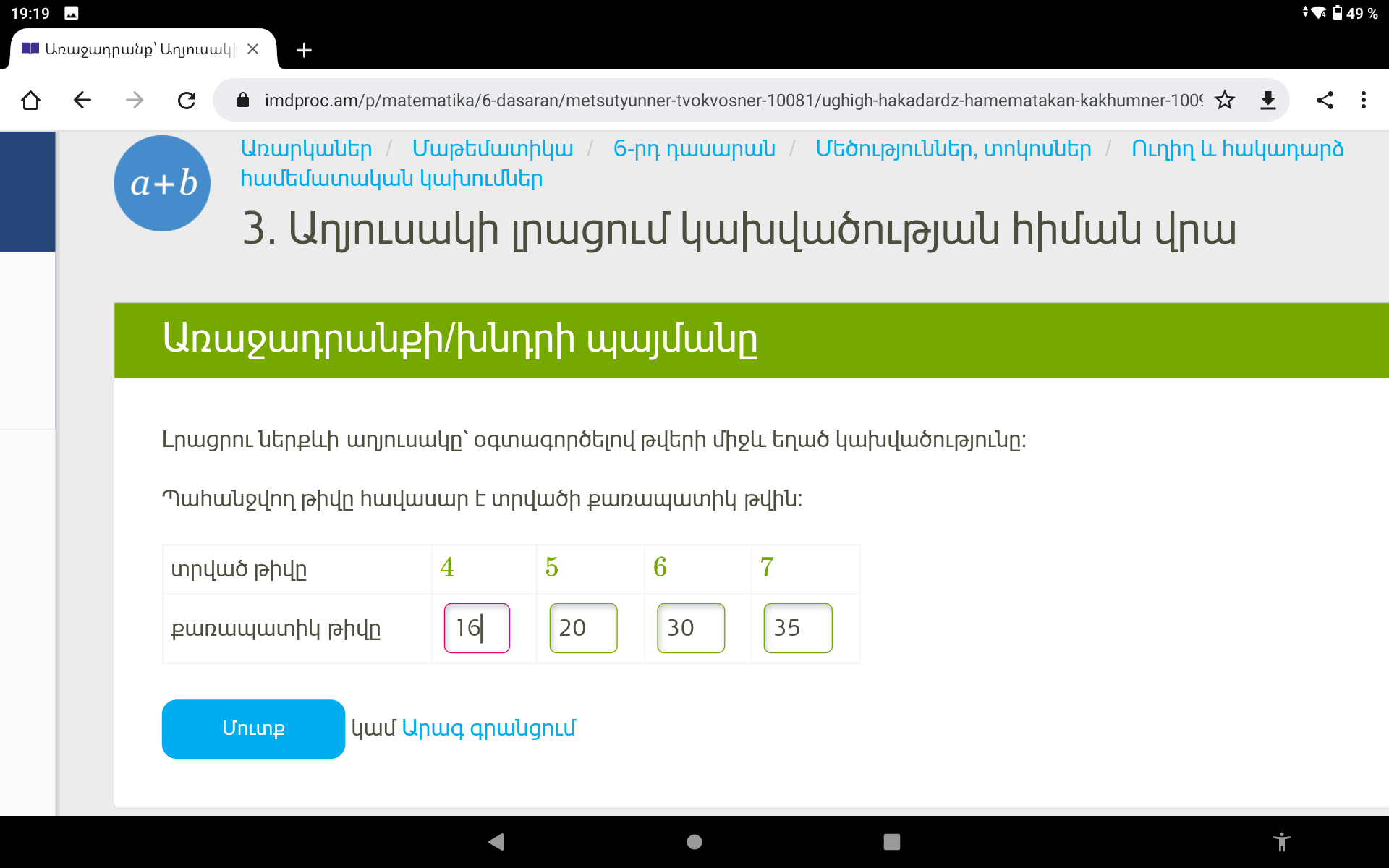The height and width of the screenshot is (868, 1389).
Task: Reload the page with refresh icon
Action: [187, 100]
